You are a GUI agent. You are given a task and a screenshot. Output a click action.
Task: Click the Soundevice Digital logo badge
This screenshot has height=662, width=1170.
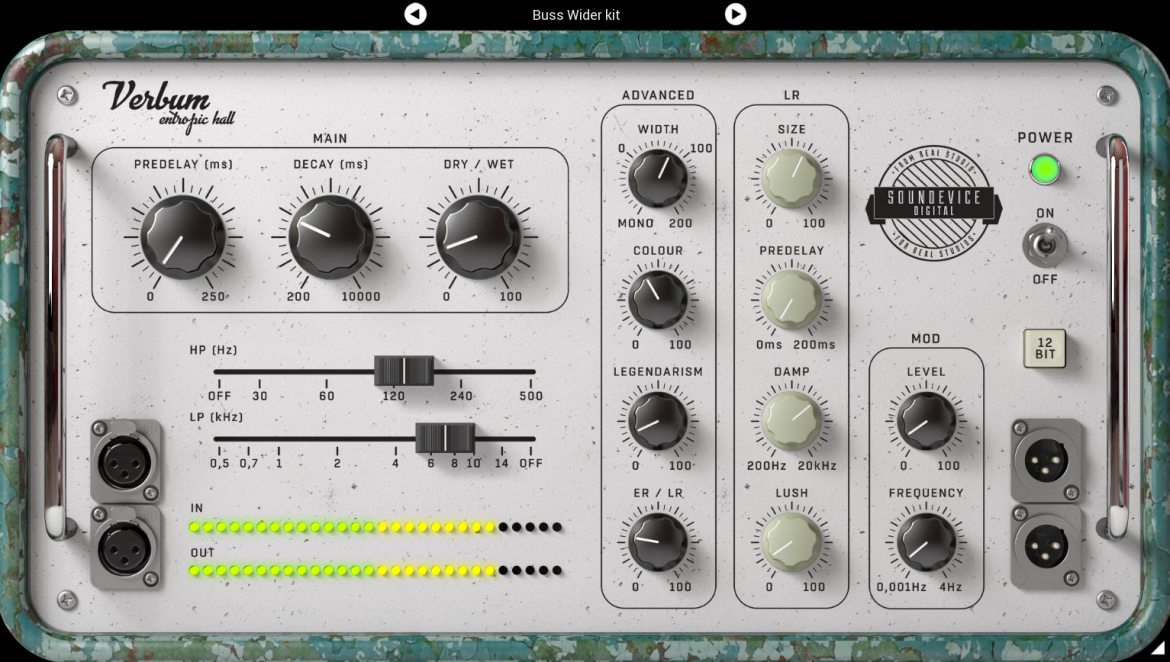[933, 203]
